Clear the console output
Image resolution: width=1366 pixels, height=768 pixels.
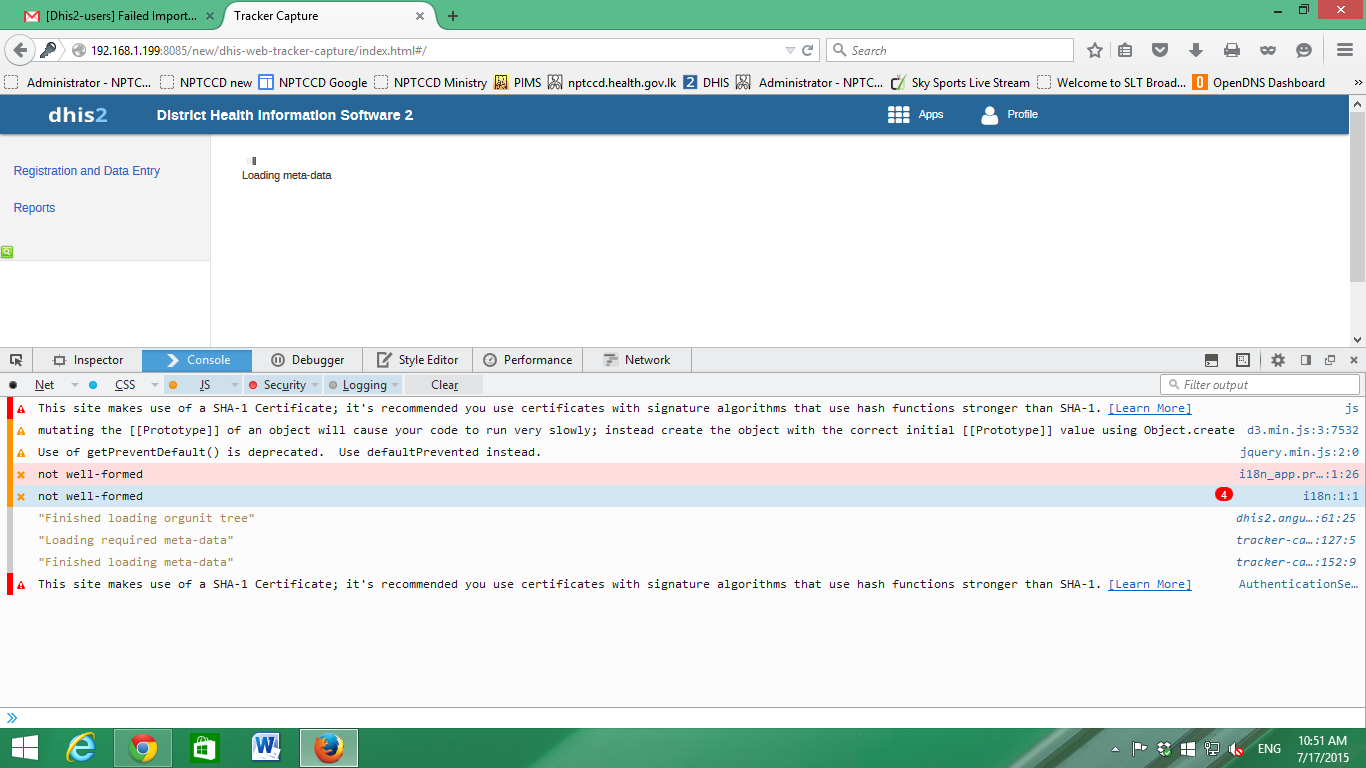coord(445,385)
